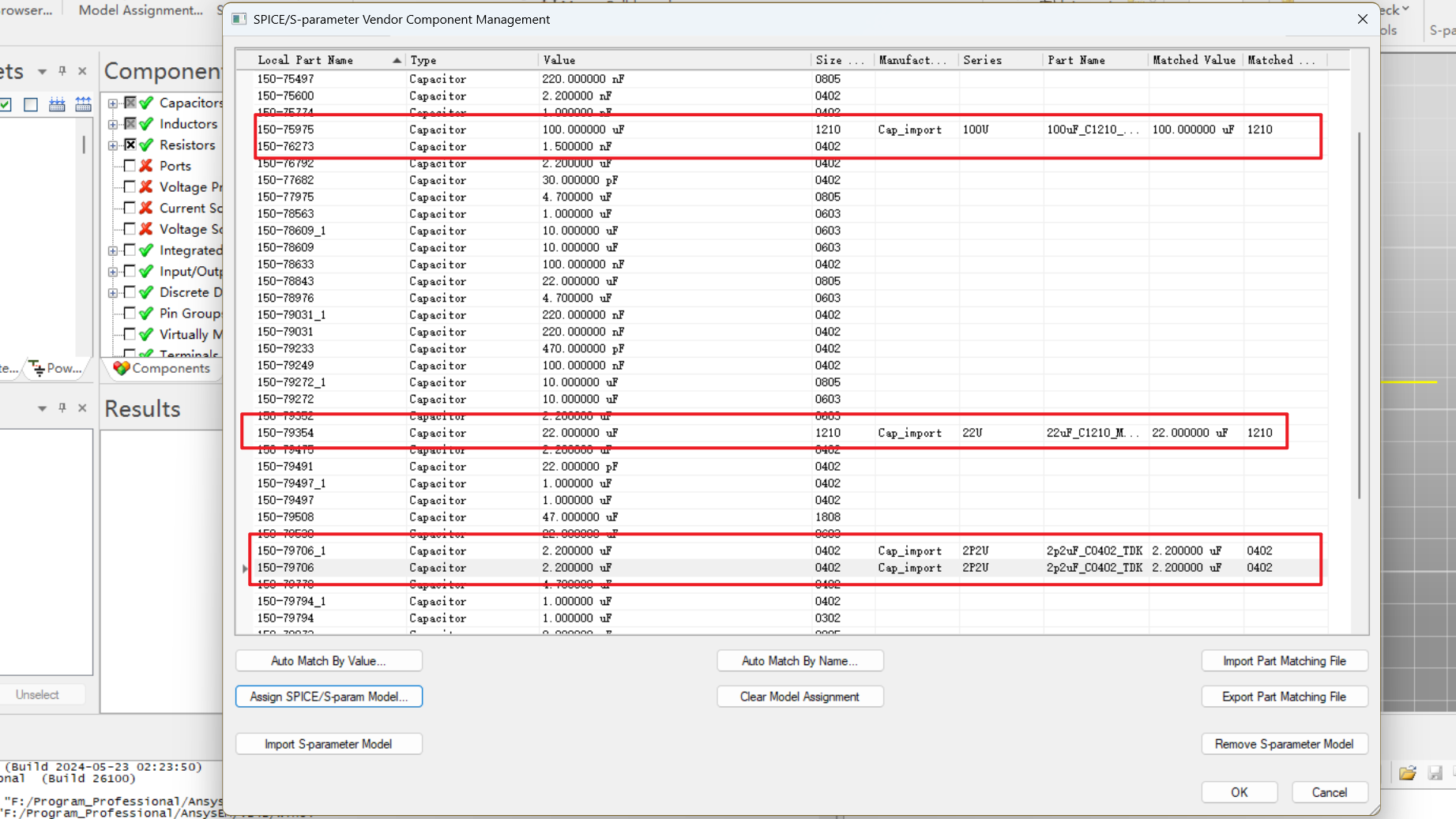
Task: Click Assign SPICE/S-param Model button
Action: [329, 697]
